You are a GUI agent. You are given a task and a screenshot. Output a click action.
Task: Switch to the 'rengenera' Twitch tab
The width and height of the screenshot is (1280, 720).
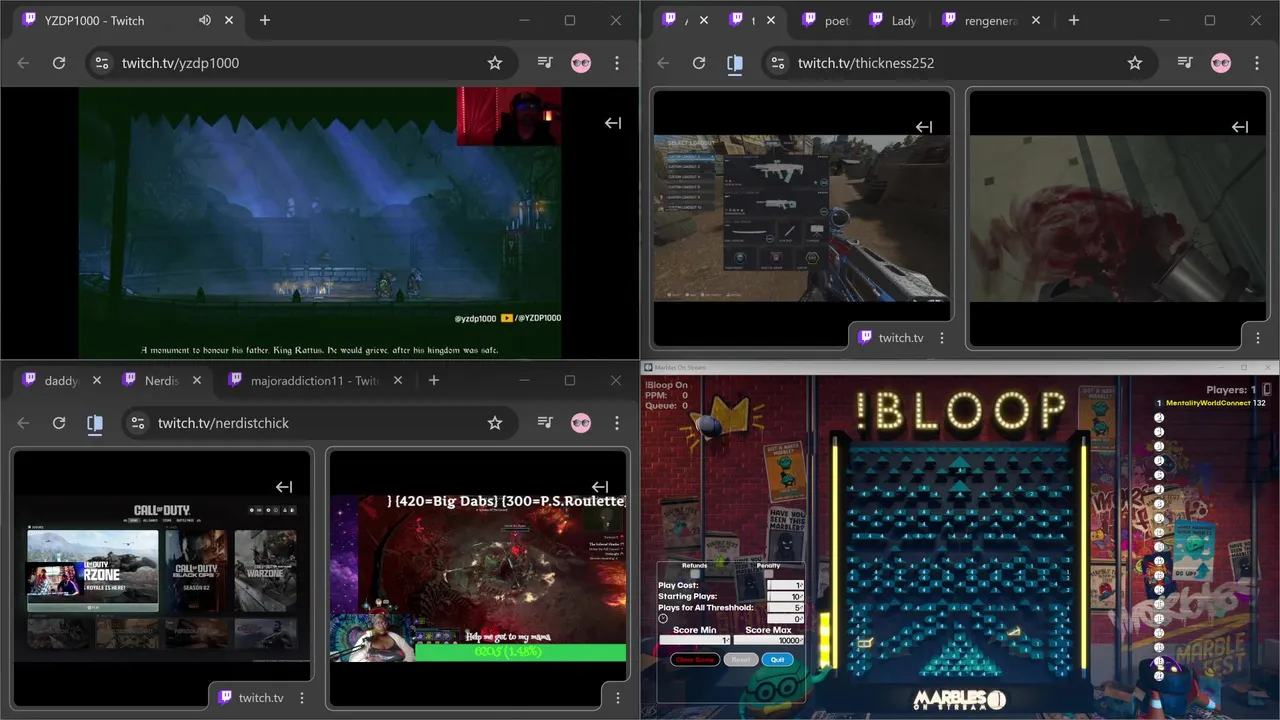click(x=980, y=20)
